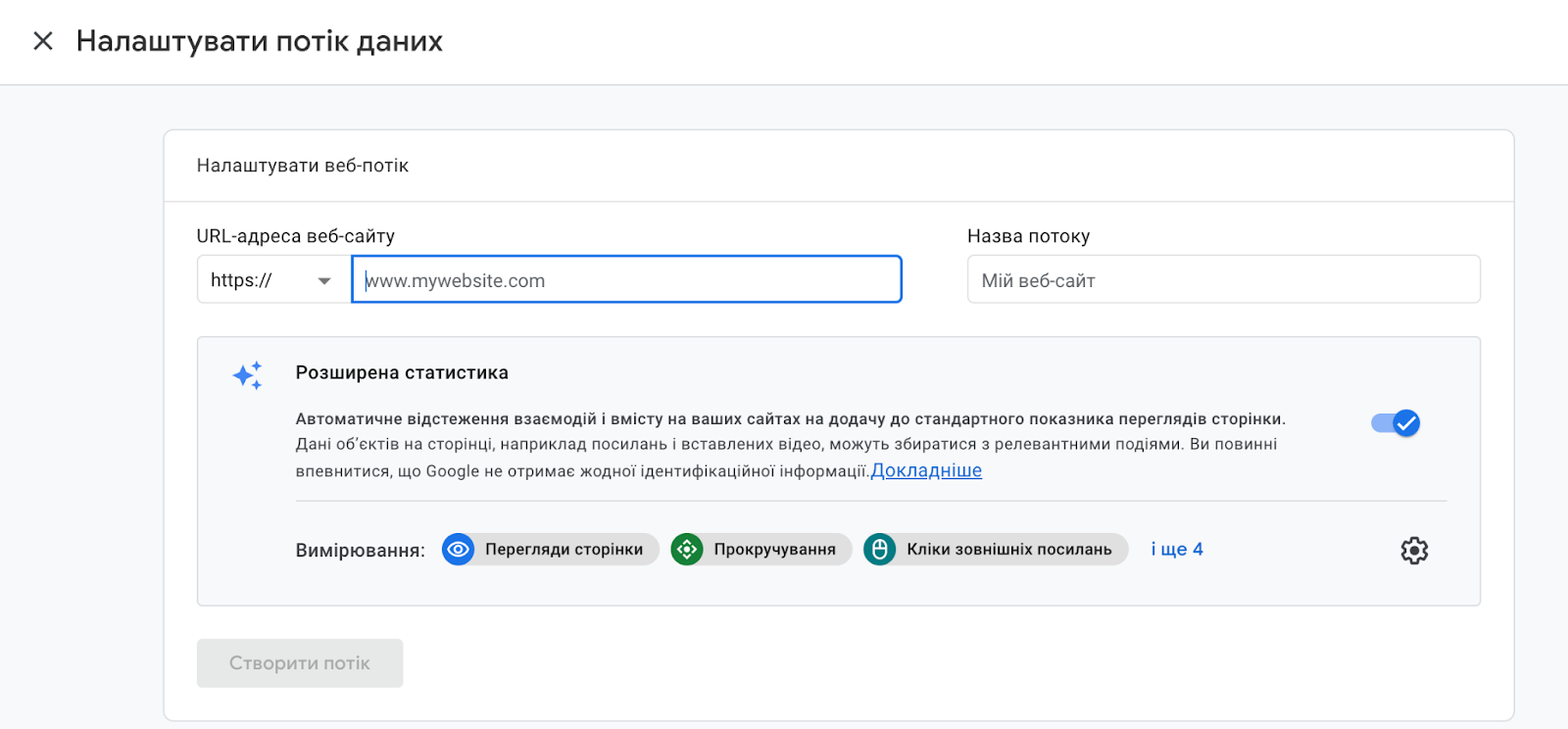Click the Мій веб-сайт stream name field
This screenshot has height=729, width=1568.
click(x=1223, y=280)
